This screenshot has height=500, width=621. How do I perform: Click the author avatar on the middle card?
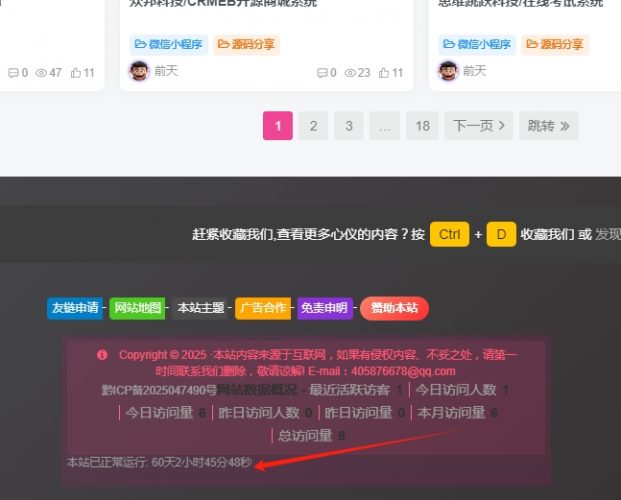pyautogui.click(x=139, y=71)
